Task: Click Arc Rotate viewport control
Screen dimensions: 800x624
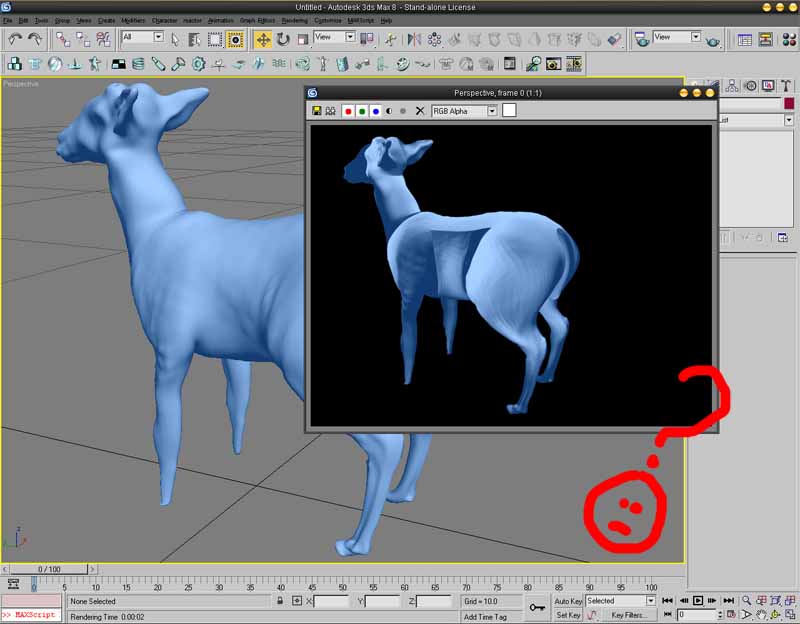Action: 776,615
